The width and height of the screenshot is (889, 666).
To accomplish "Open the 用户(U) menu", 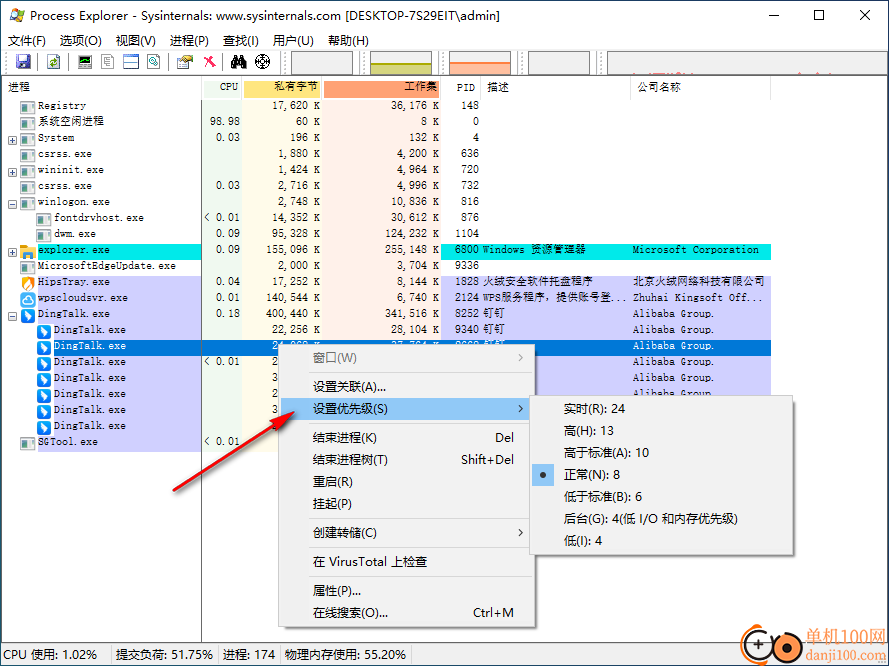I will (293, 41).
